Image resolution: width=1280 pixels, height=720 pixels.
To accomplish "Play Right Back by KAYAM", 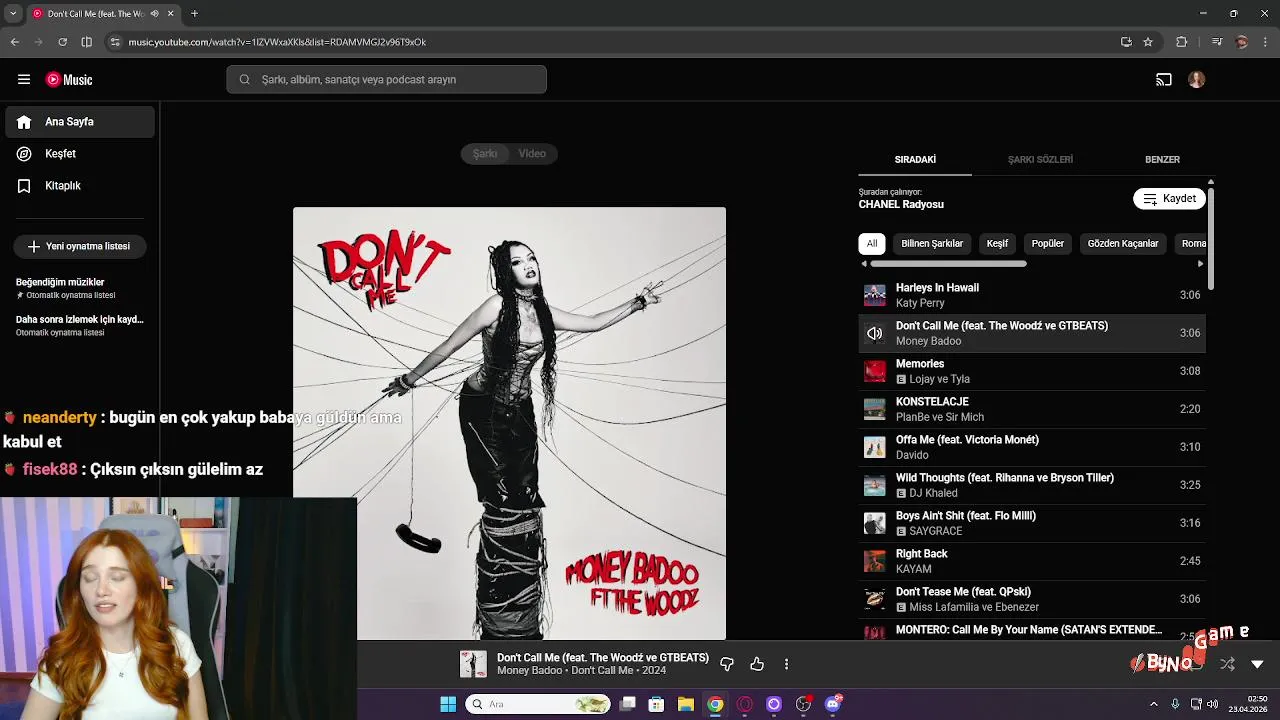I will [1032, 561].
